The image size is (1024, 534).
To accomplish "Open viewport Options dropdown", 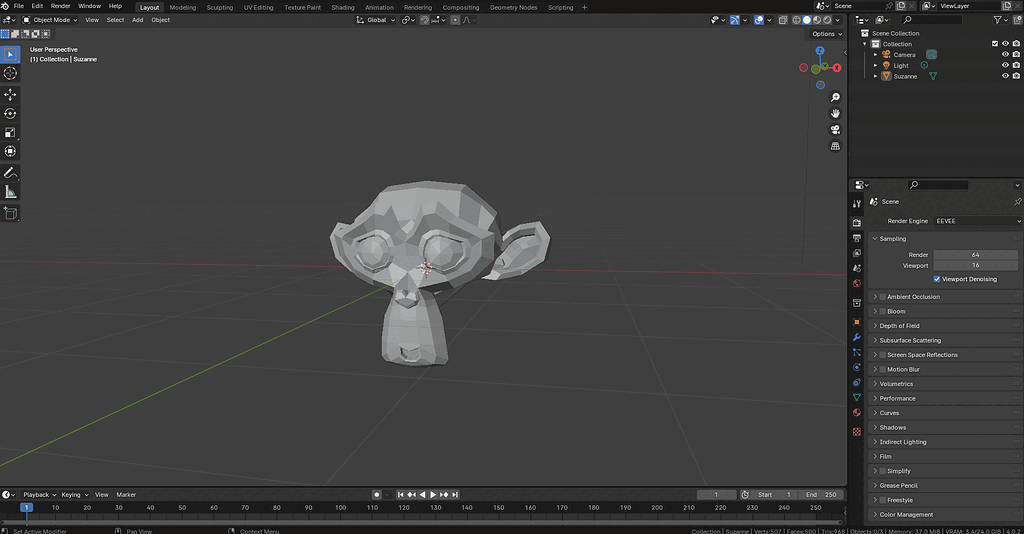I will coord(826,34).
